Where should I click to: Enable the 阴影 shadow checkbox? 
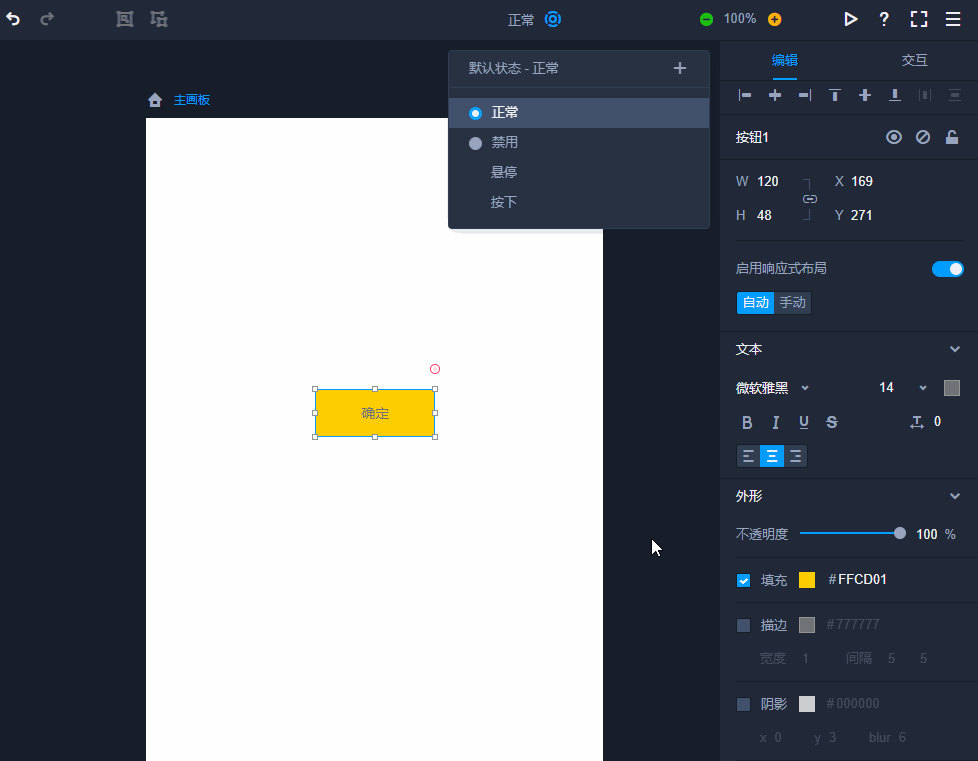(743, 704)
